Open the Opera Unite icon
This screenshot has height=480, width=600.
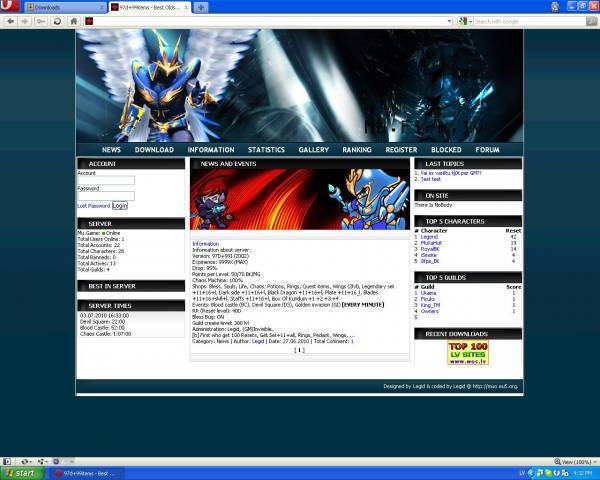coord(41,461)
